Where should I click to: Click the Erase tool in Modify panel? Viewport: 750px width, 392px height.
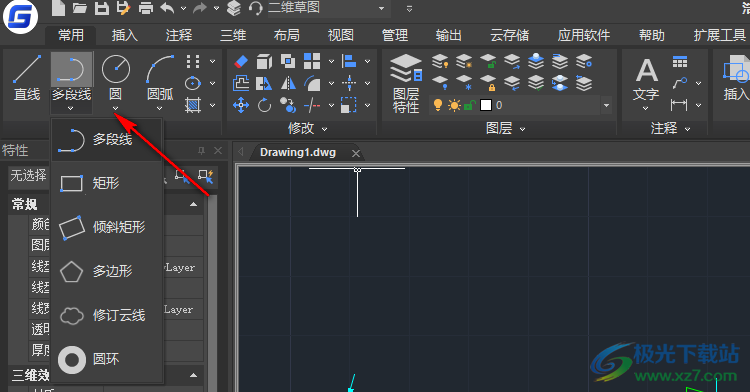point(241,62)
